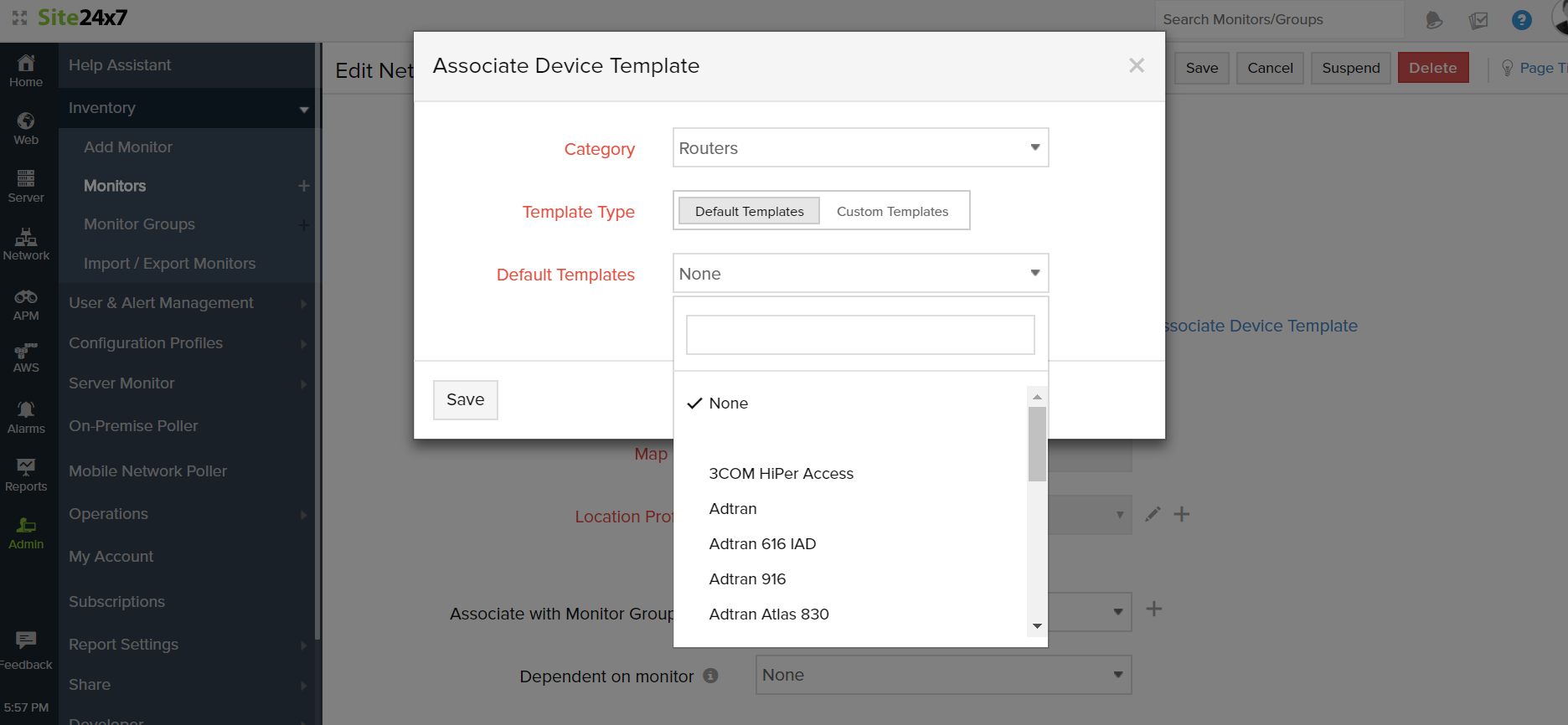Open the AWS section icon

pos(26,350)
